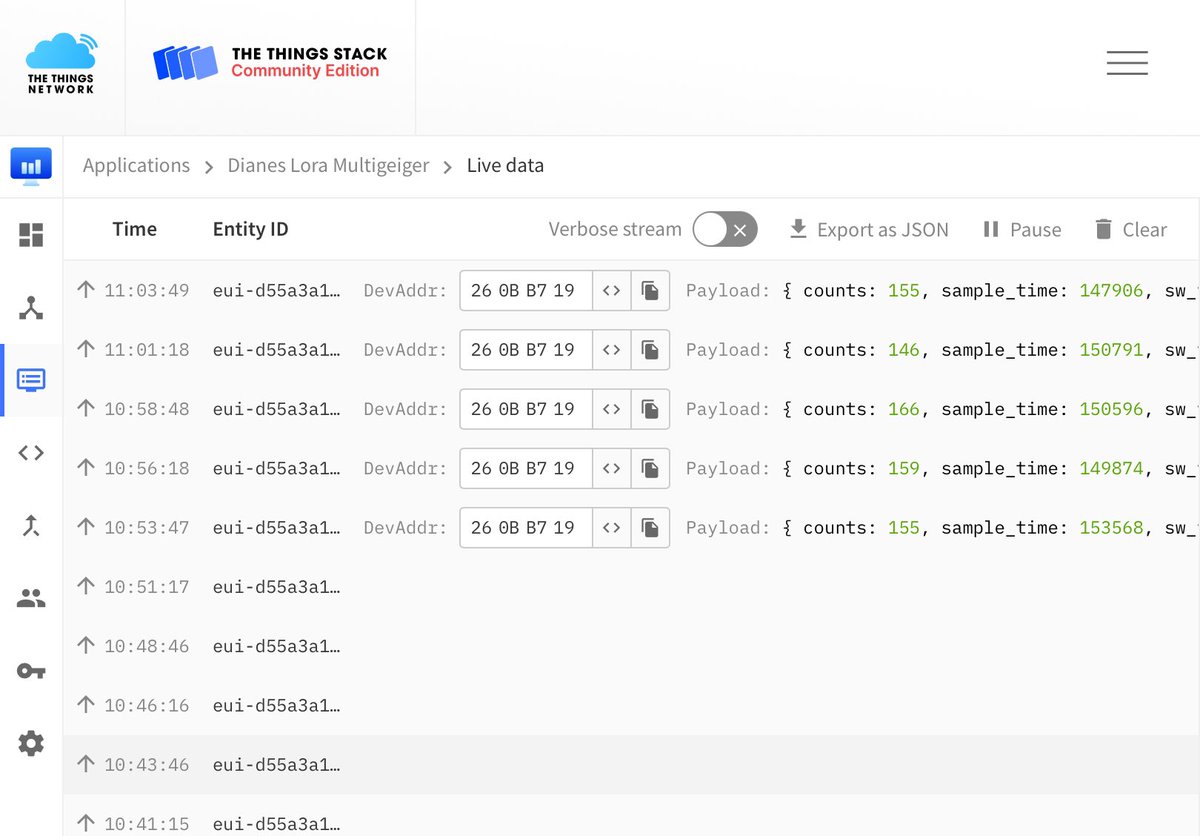Open General settings gear icon

[31, 743]
